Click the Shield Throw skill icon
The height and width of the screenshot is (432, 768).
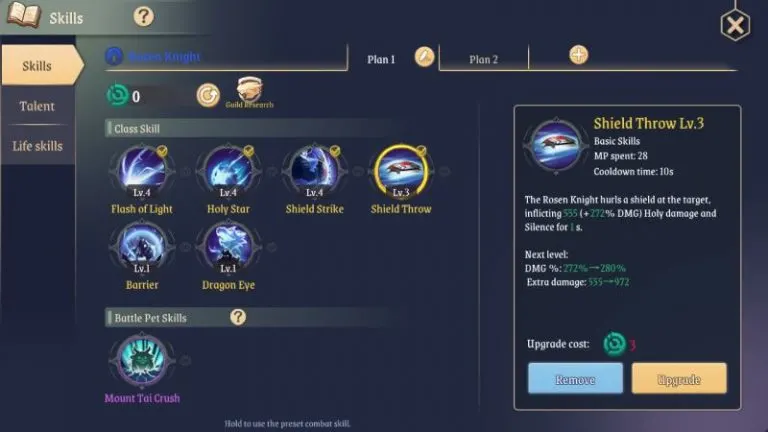401,171
